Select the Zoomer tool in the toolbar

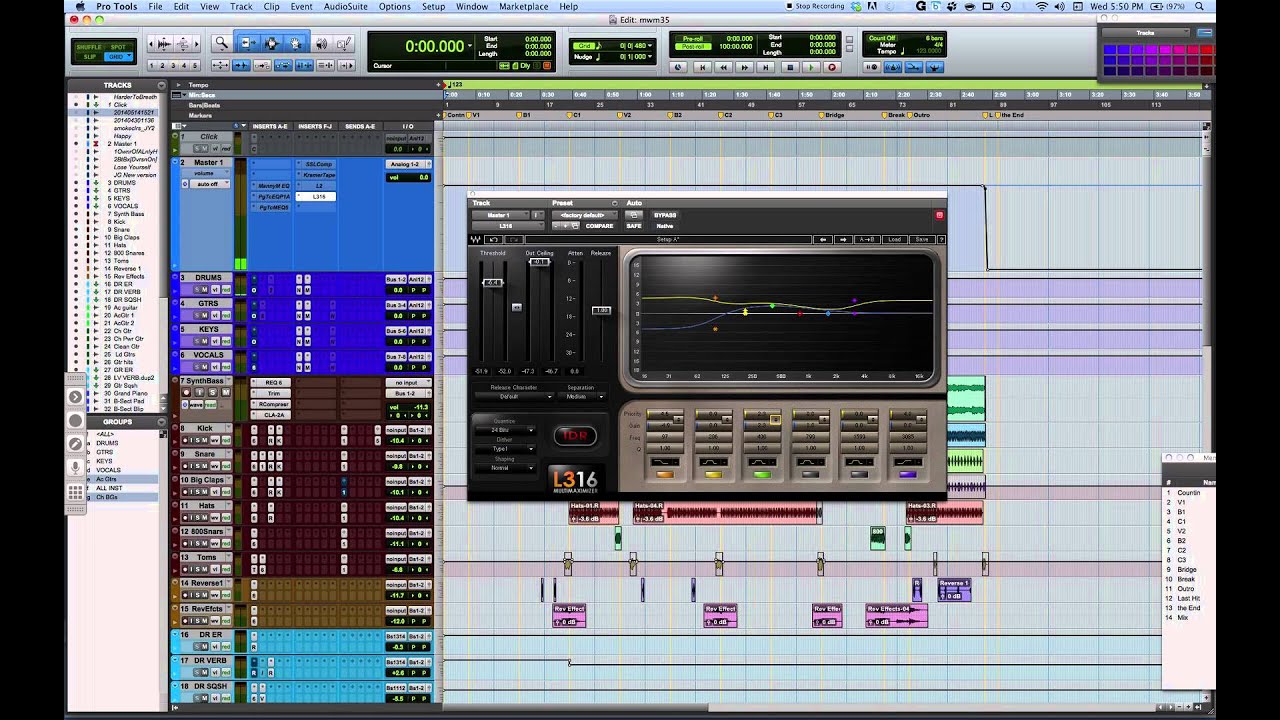[221, 44]
